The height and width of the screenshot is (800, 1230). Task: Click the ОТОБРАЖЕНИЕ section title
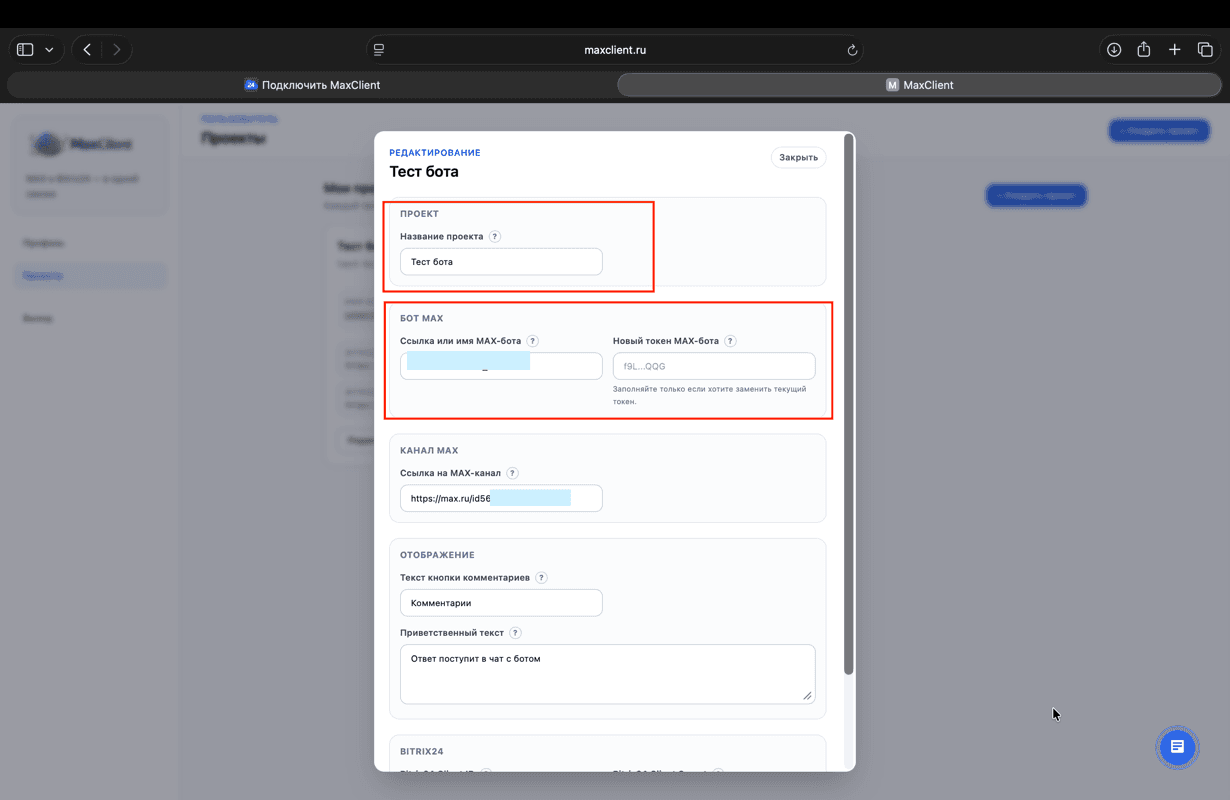point(437,555)
